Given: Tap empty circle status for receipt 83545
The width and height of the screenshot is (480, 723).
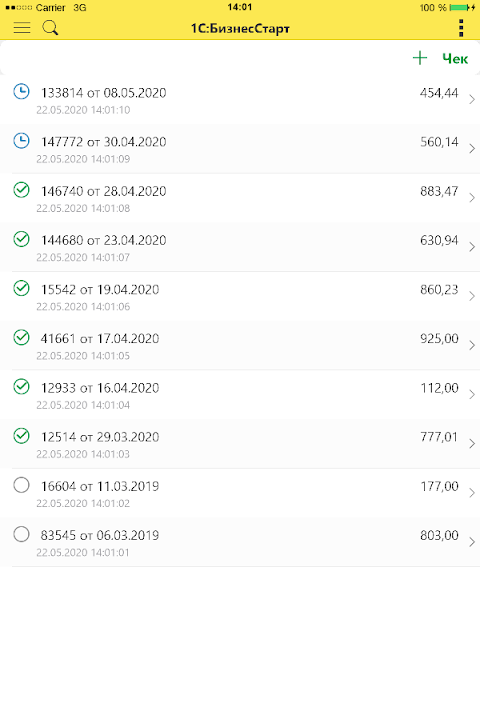Looking at the screenshot, I should pyautogui.click(x=21, y=534).
